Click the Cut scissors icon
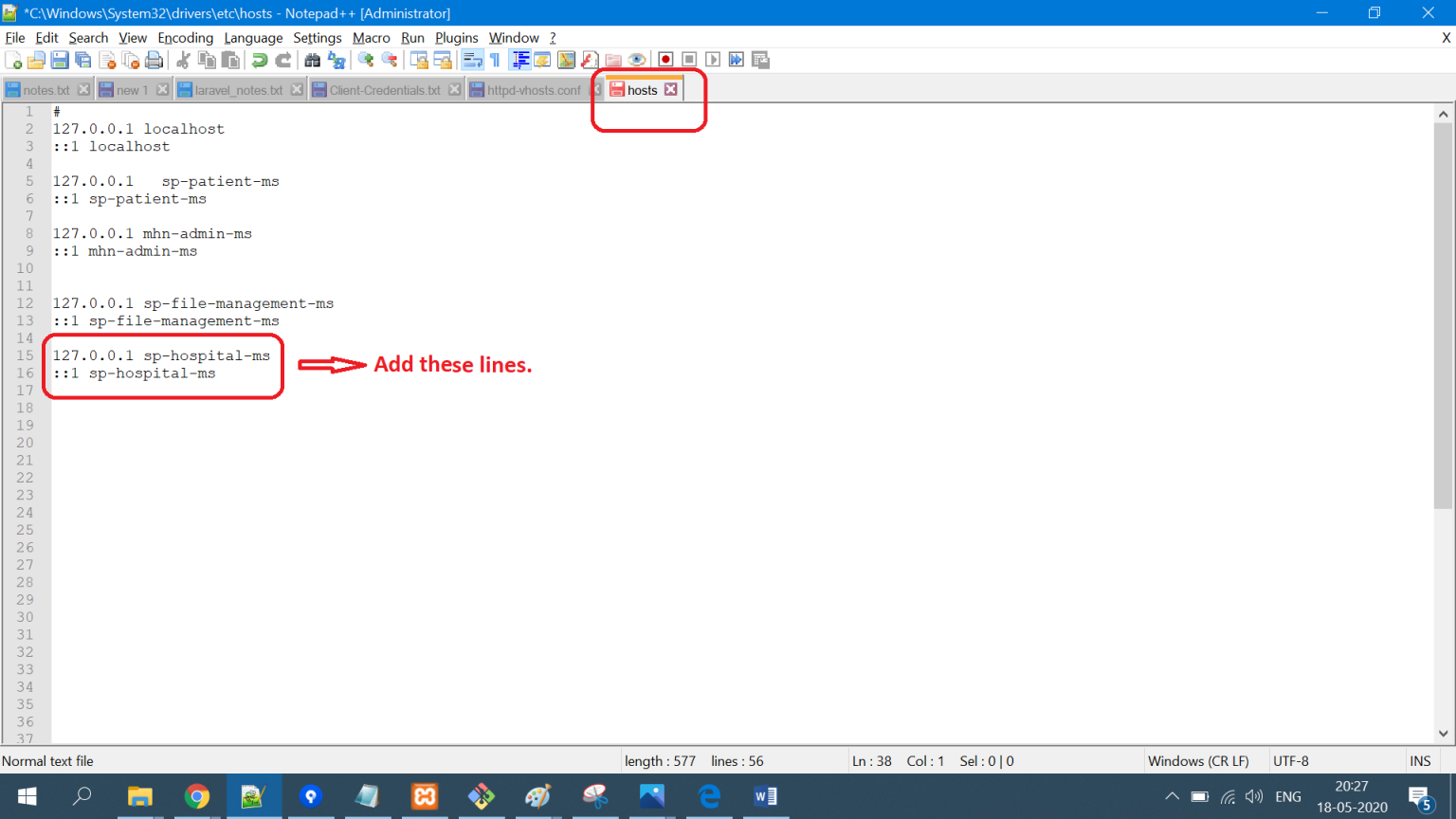Viewport: 1456px width, 819px height. pos(183,60)
